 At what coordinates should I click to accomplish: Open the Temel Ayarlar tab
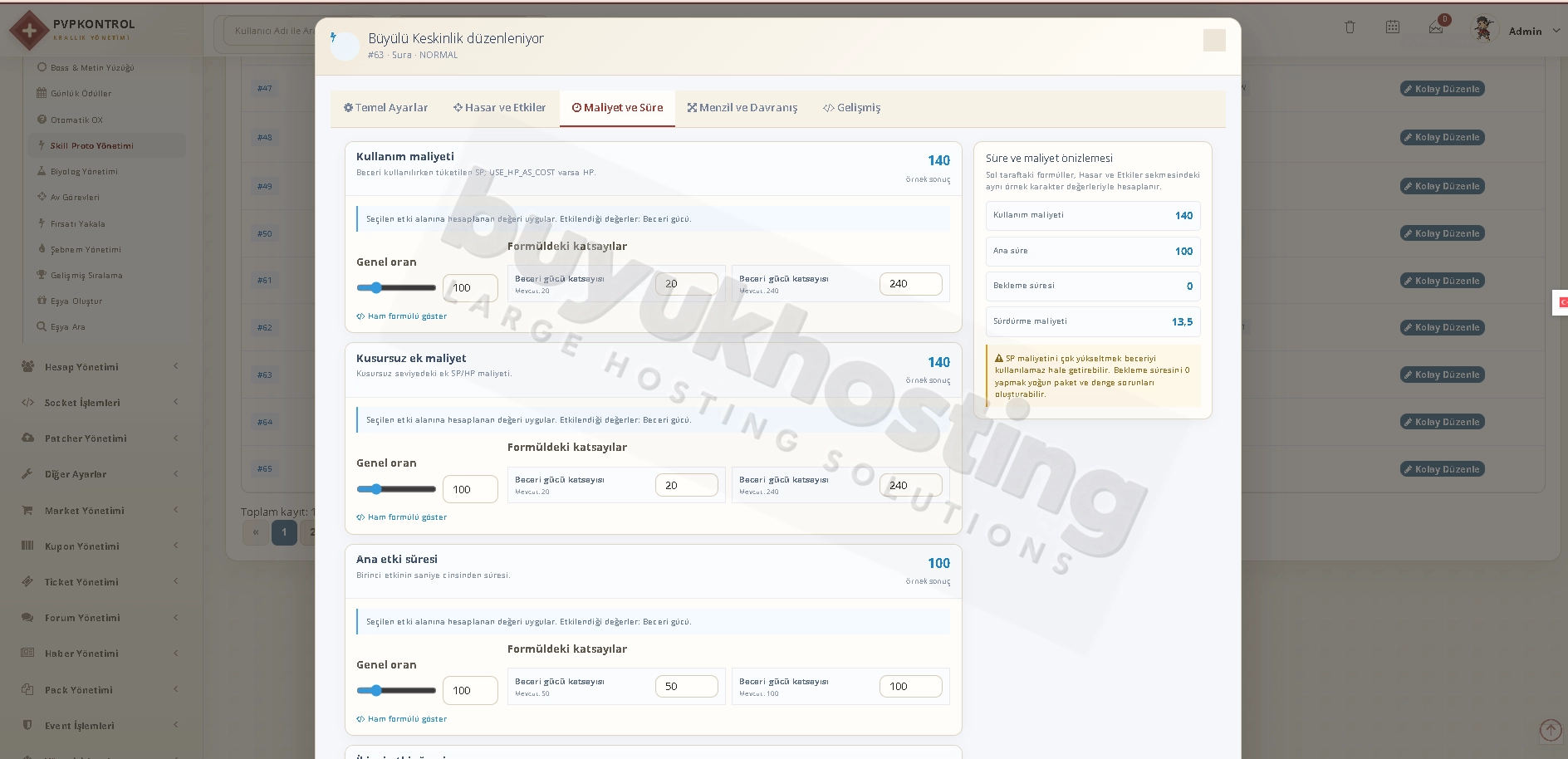(385, 108)
